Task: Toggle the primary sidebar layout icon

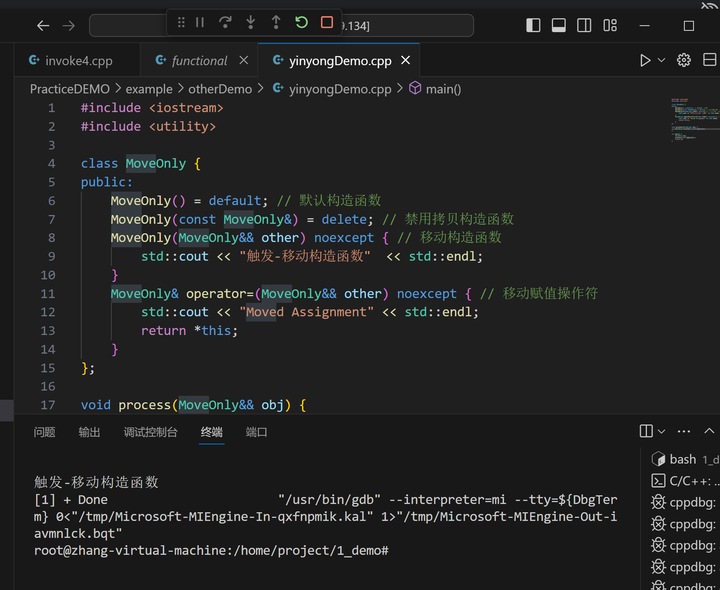Action: tap(533, 25)
